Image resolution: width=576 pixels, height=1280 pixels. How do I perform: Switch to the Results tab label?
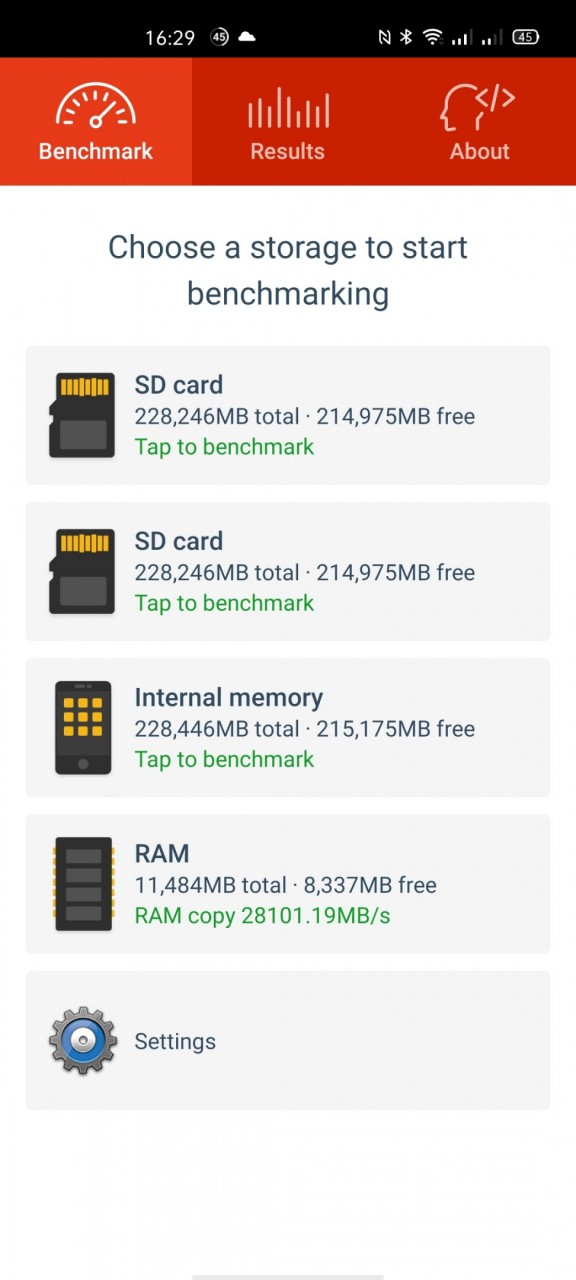[288, 152]
